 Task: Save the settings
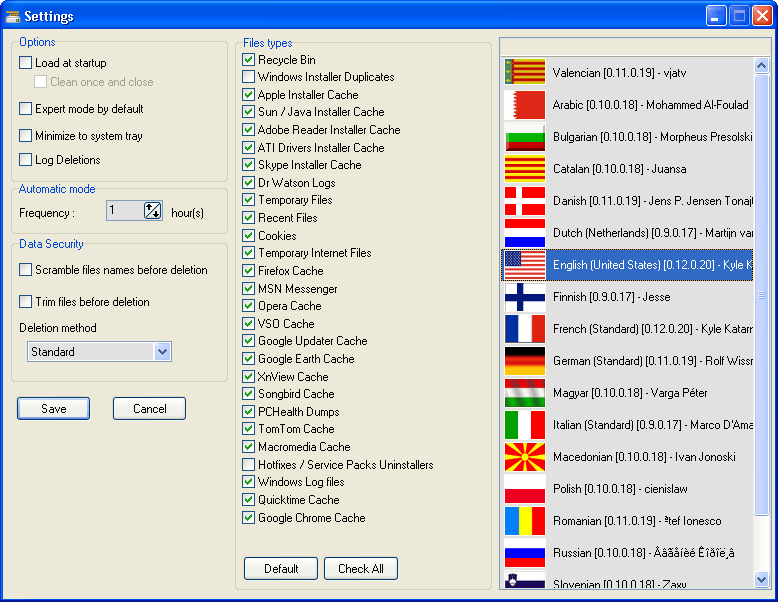[54, 408]
